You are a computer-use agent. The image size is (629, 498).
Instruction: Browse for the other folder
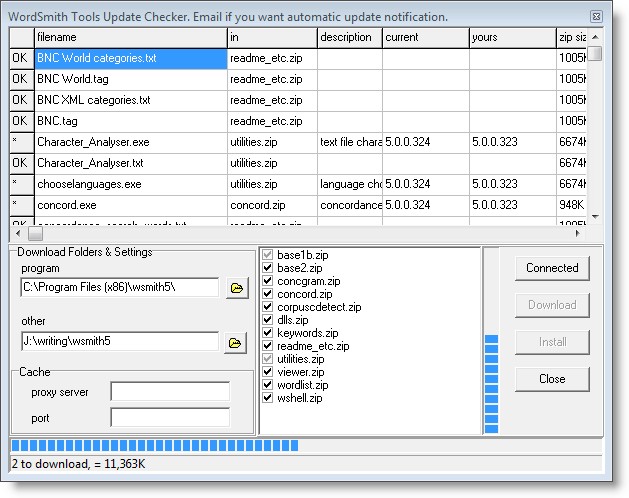point(235,343)
